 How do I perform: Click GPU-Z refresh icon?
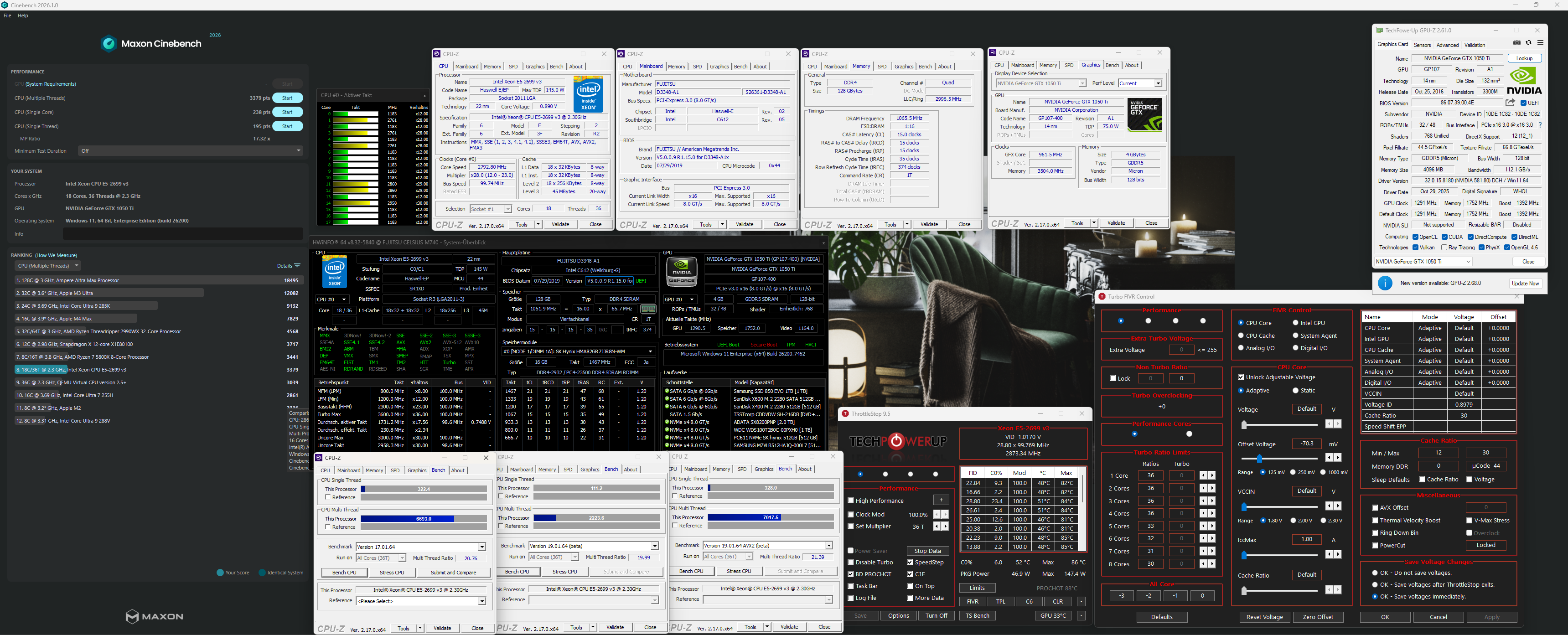1528,42
